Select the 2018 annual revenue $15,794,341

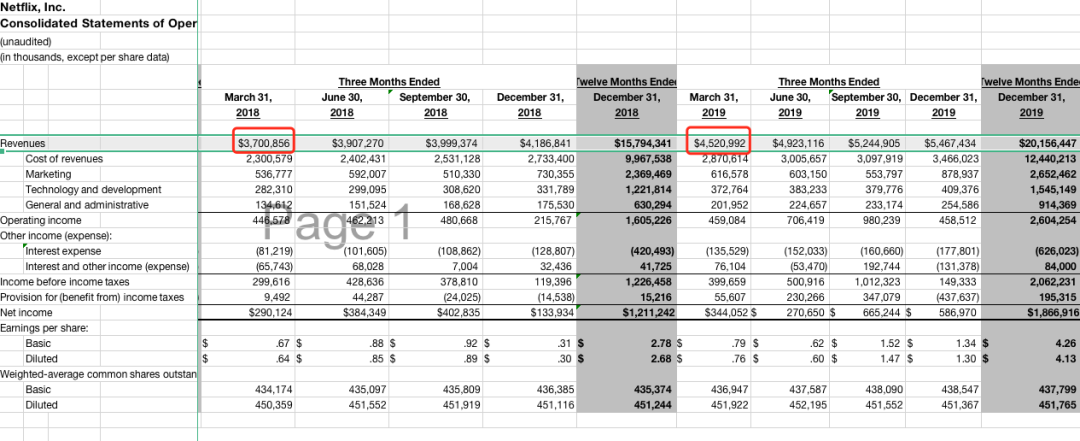coord(643,143)
